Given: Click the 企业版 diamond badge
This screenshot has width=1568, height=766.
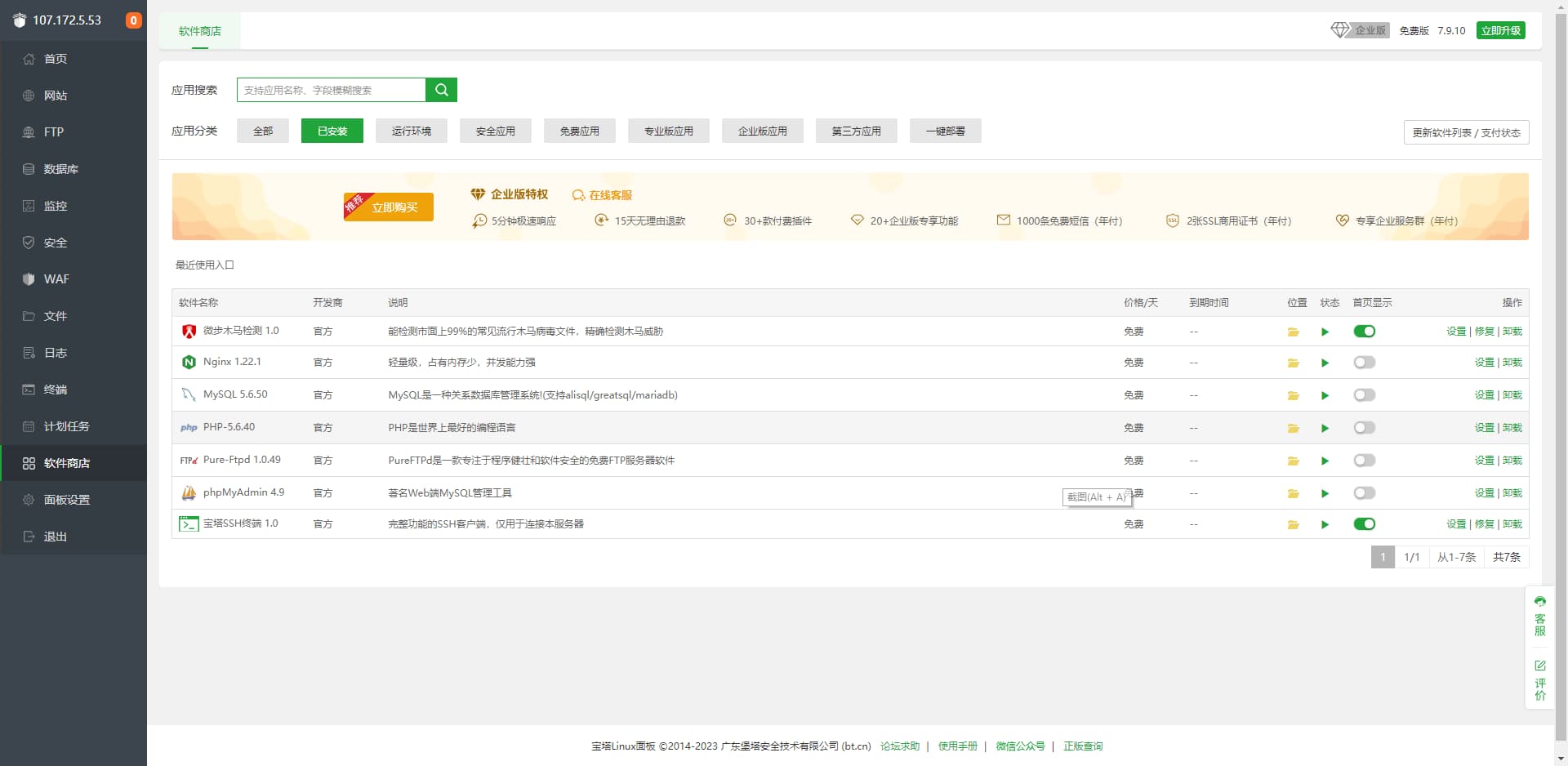Looking at the screenshot, I should coord(1360,30).
